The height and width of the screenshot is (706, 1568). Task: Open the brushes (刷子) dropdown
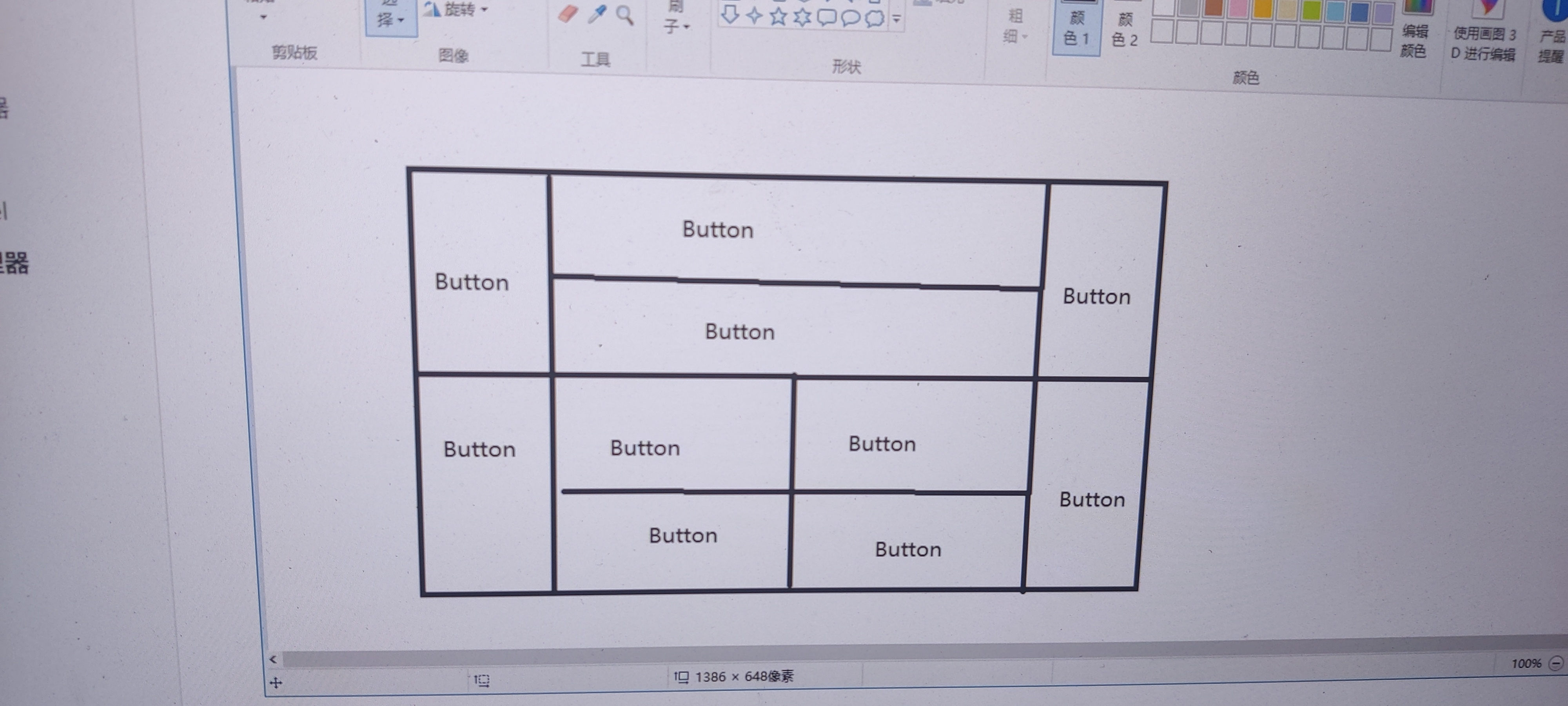676,24
